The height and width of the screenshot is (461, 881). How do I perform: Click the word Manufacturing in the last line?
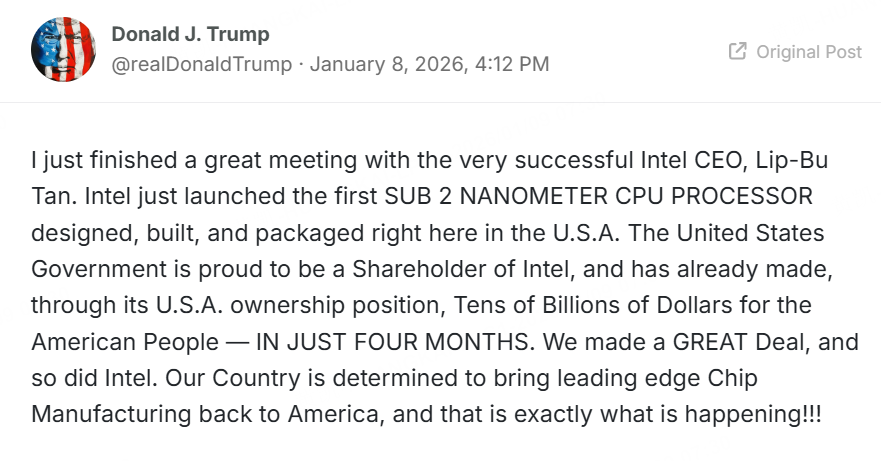pos(111,414)
